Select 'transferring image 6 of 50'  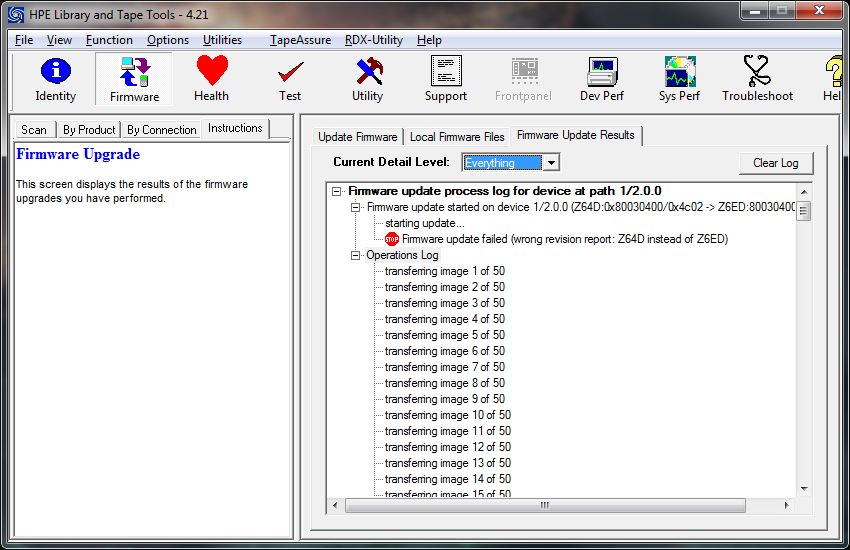point(445,351)
